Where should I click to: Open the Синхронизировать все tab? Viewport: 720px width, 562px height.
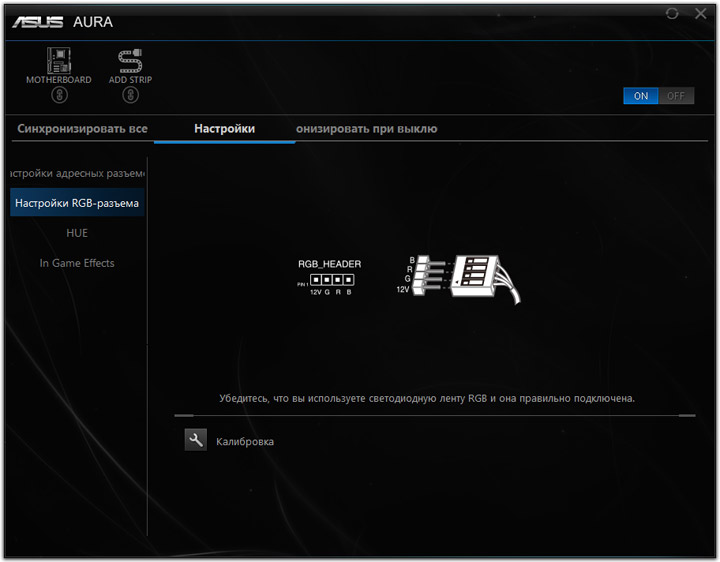pyautogui.click(x=83, y=129)
